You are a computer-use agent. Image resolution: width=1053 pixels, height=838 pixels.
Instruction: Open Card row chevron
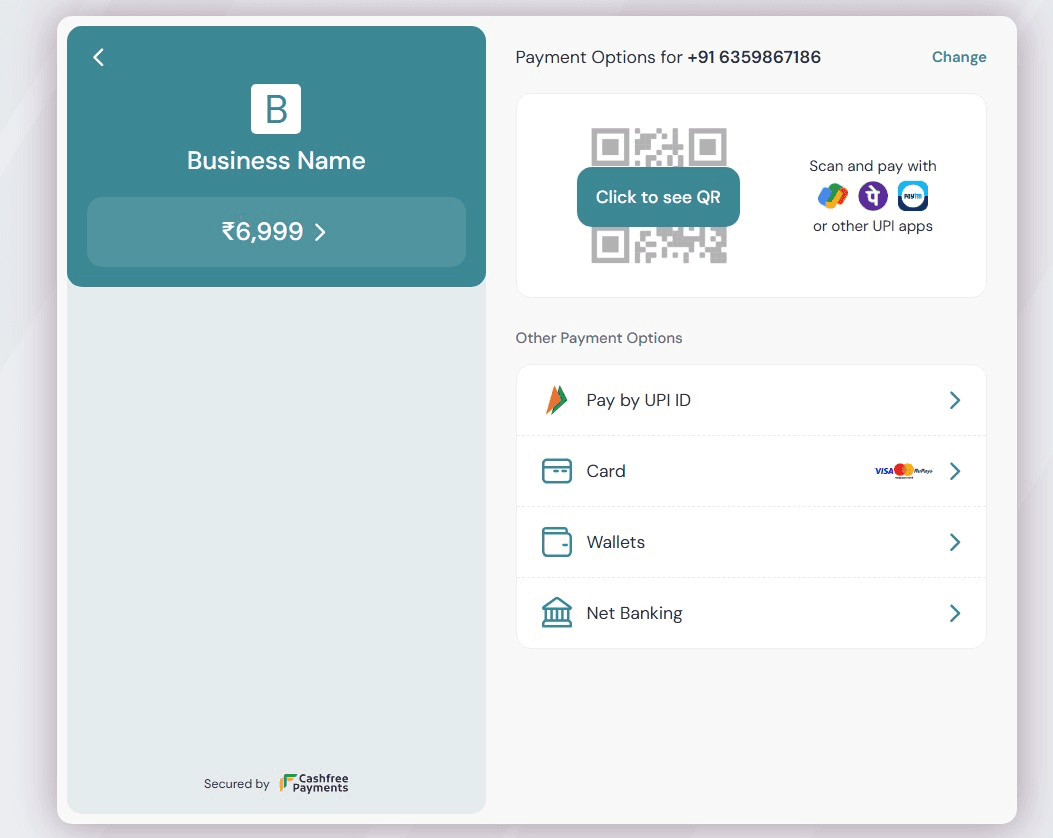[954, 471]
